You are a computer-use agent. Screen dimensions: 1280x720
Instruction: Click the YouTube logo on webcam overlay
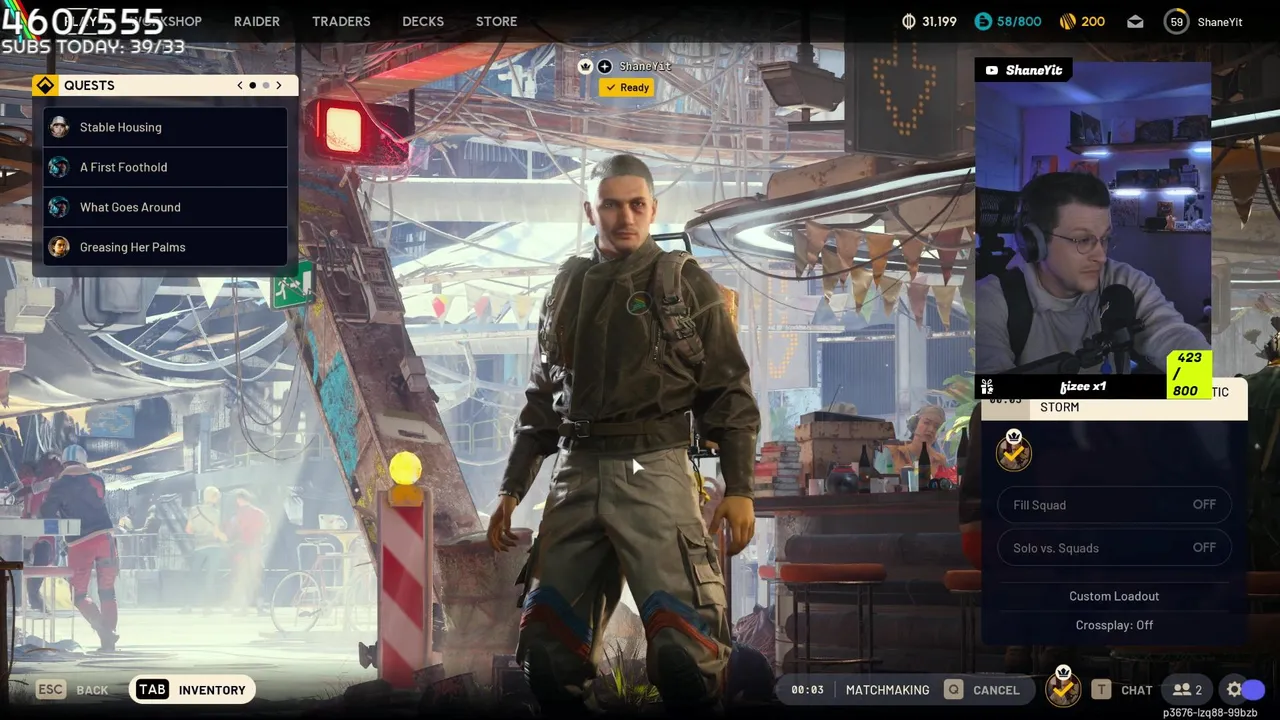pos(992,70)
